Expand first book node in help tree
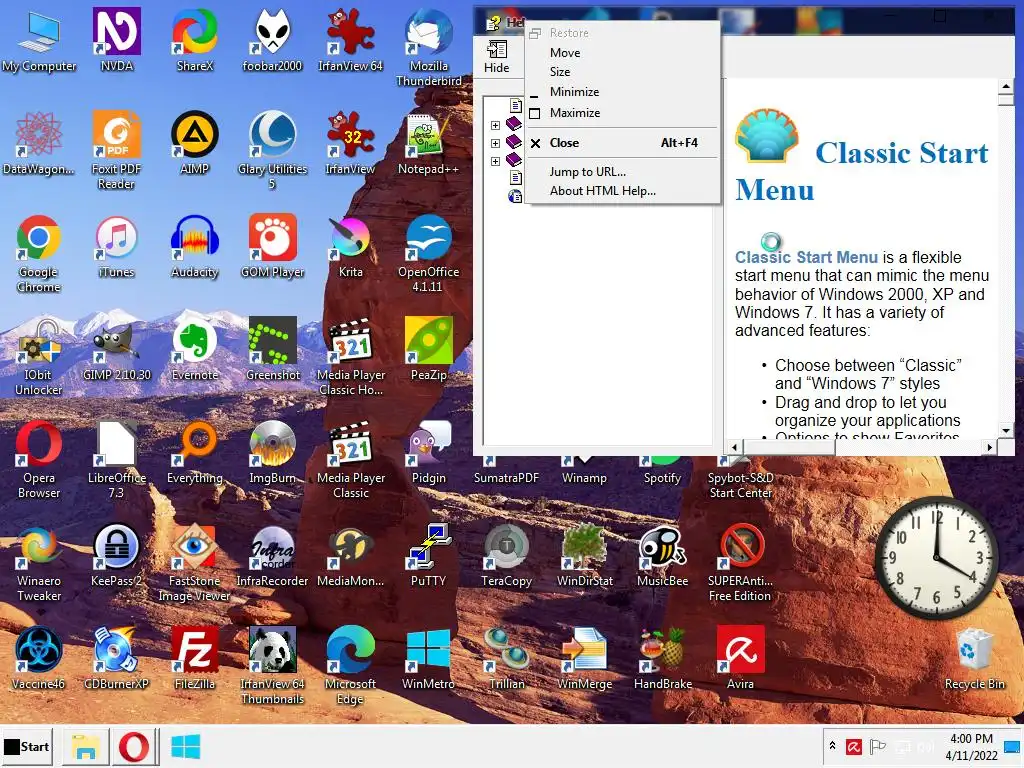Viewport: 1024px width, 768px height. coord(495,125)
